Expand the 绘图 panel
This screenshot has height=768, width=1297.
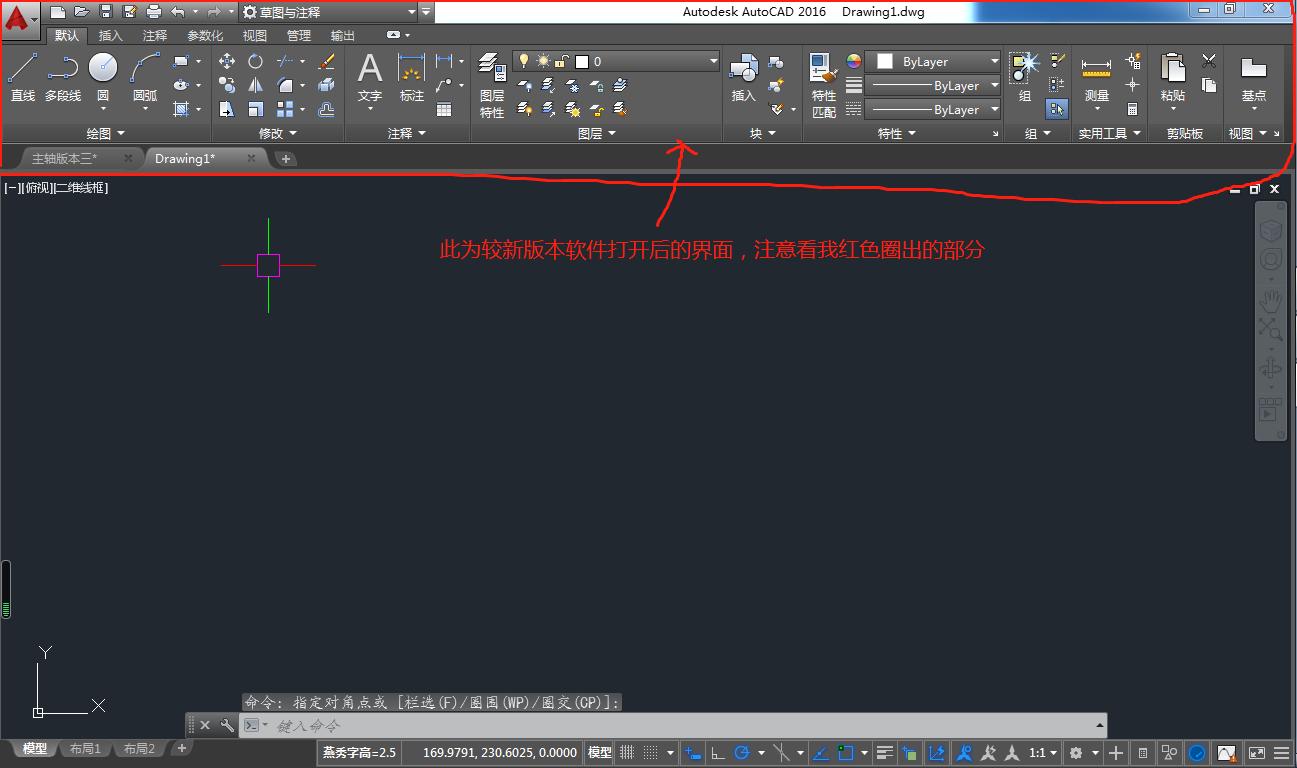coord(105,133)
